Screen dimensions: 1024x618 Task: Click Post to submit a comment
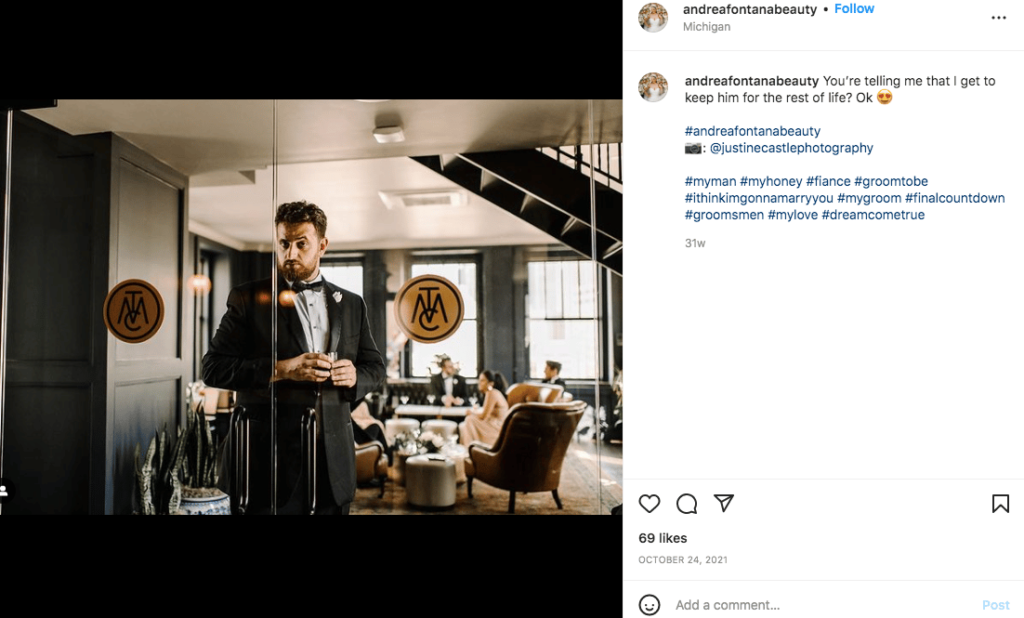tap(996, 605)
